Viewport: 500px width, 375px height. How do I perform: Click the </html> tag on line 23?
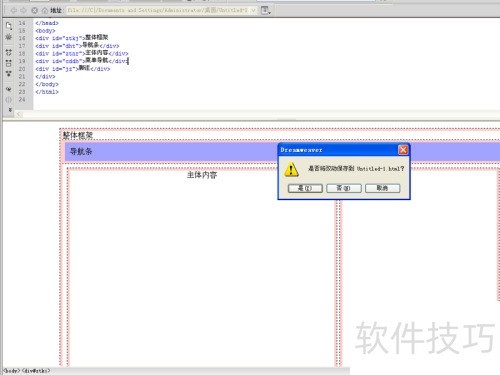click(x=47, y=92)
